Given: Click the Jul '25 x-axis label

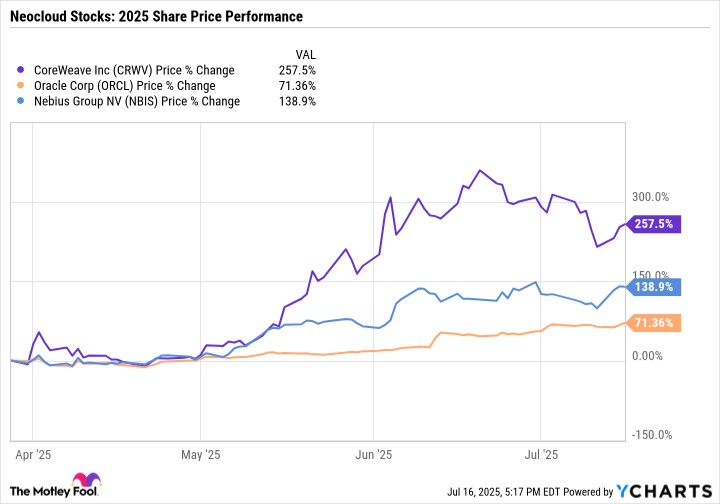Looking at the screenshot, I should (x=541, y=453).
